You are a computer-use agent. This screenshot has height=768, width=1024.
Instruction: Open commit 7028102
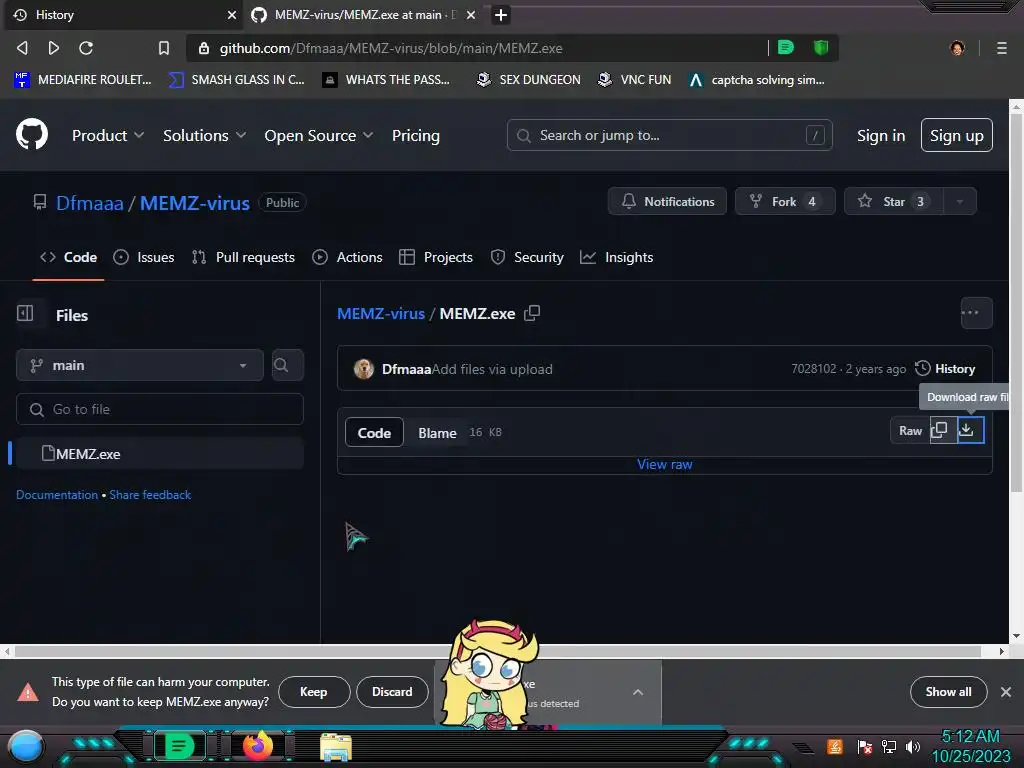click(814, 369)
